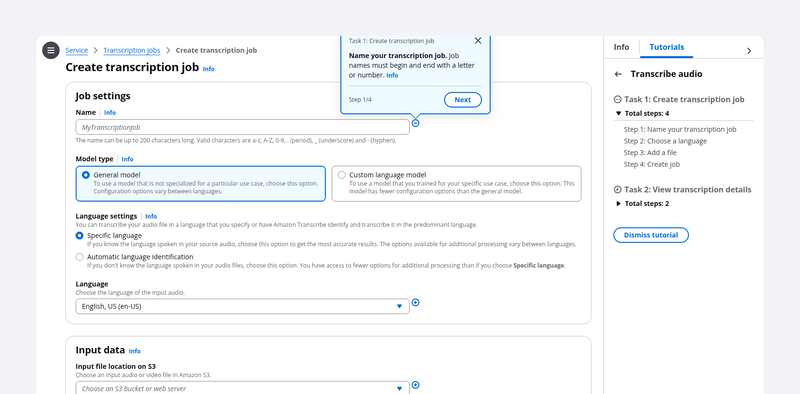
Task: Open Transcription jobs breadcrumb link
Action: coord(132,50)
